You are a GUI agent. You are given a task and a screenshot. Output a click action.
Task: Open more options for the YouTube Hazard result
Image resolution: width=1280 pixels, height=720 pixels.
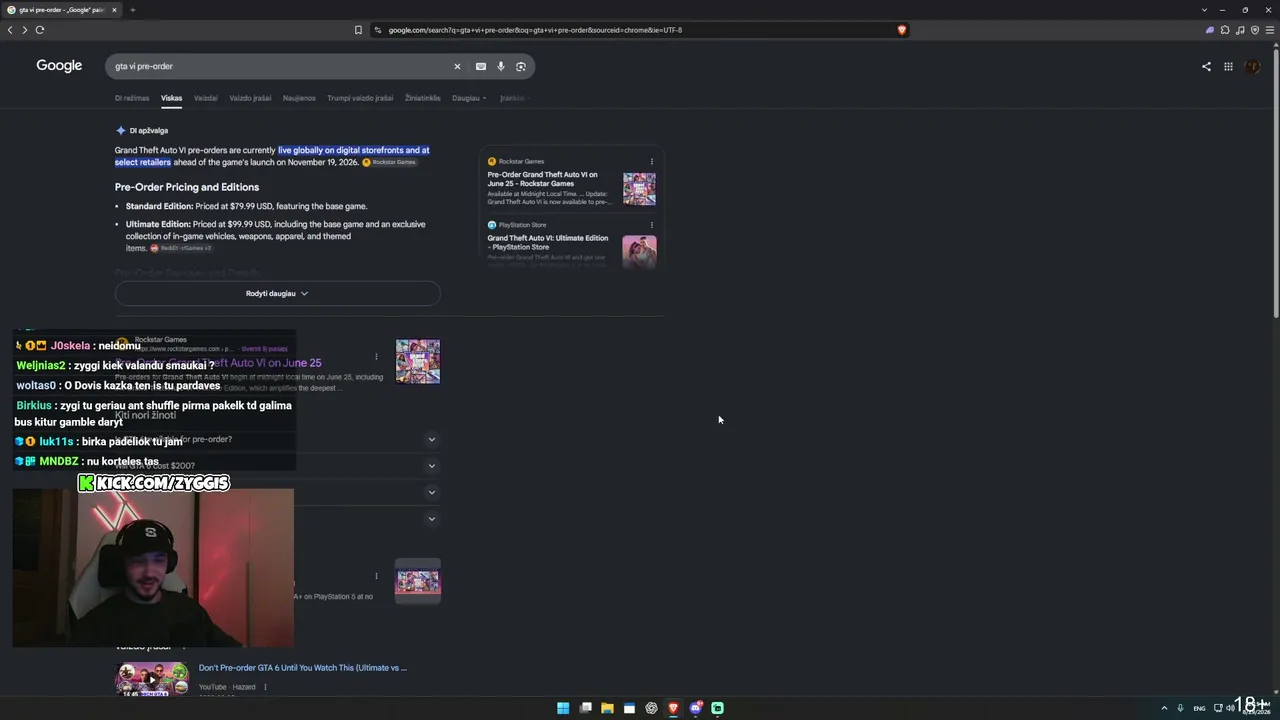pyautogui.click(x=265, y=687)
